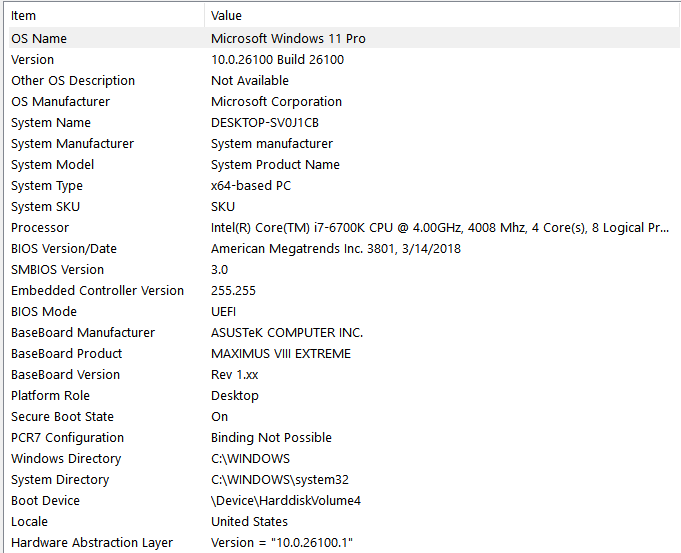Image resolution: width=681 pixels, height=553 pixels.
Task: Select the Windows Directory row label
Action: click(66, 459)
